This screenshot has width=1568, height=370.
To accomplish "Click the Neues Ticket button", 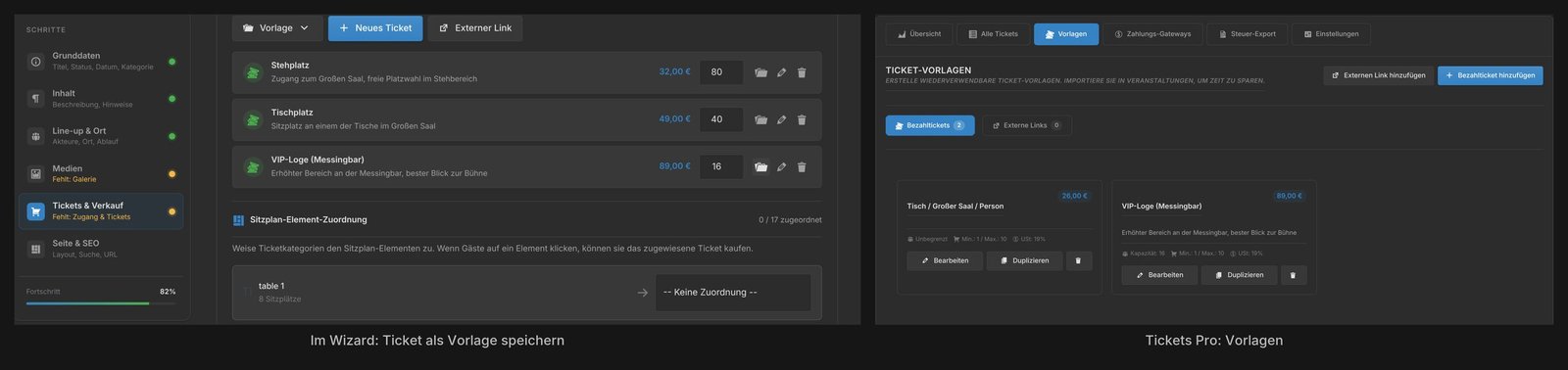I will point(375,28).
